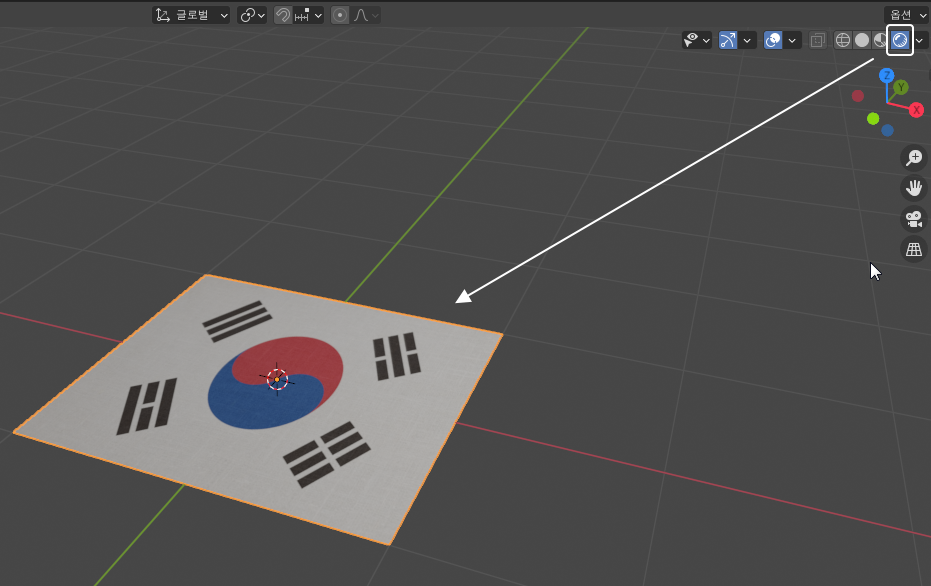Expand the visibility filter dropdown arrow
The width and height of the screenshot is (931, 586).
706,40
